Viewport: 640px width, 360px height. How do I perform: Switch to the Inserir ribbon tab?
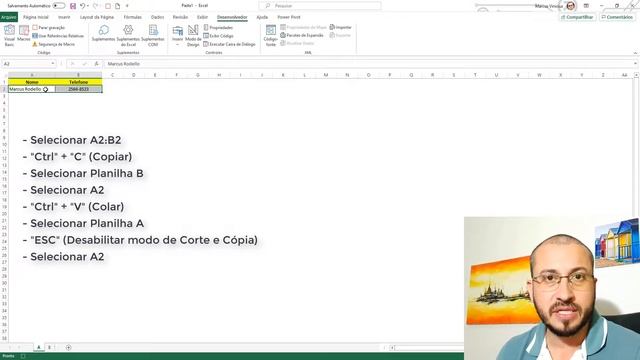point(64,17)
